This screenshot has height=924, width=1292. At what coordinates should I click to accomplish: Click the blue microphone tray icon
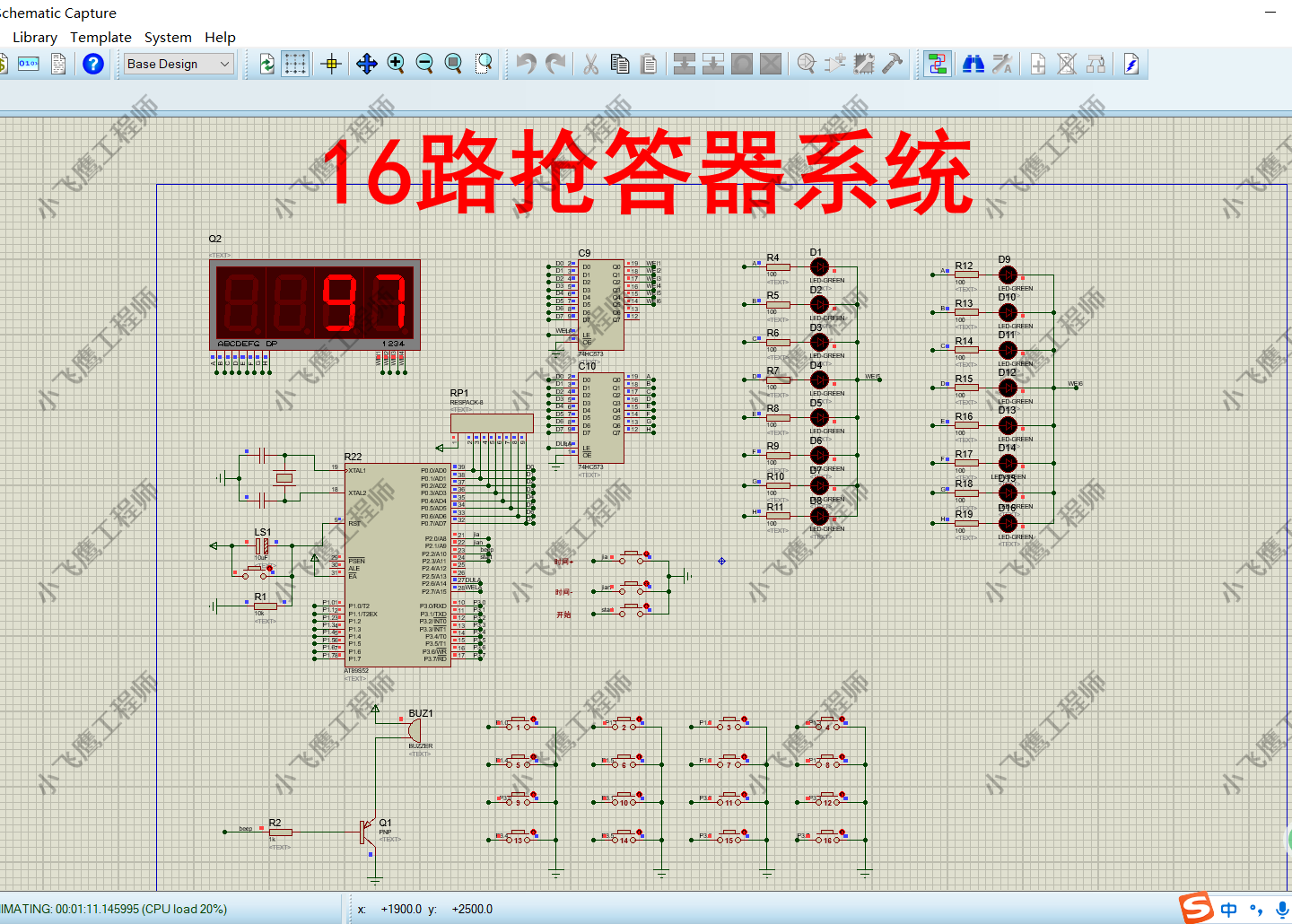pyautogui.click(x=1283, y=910)
